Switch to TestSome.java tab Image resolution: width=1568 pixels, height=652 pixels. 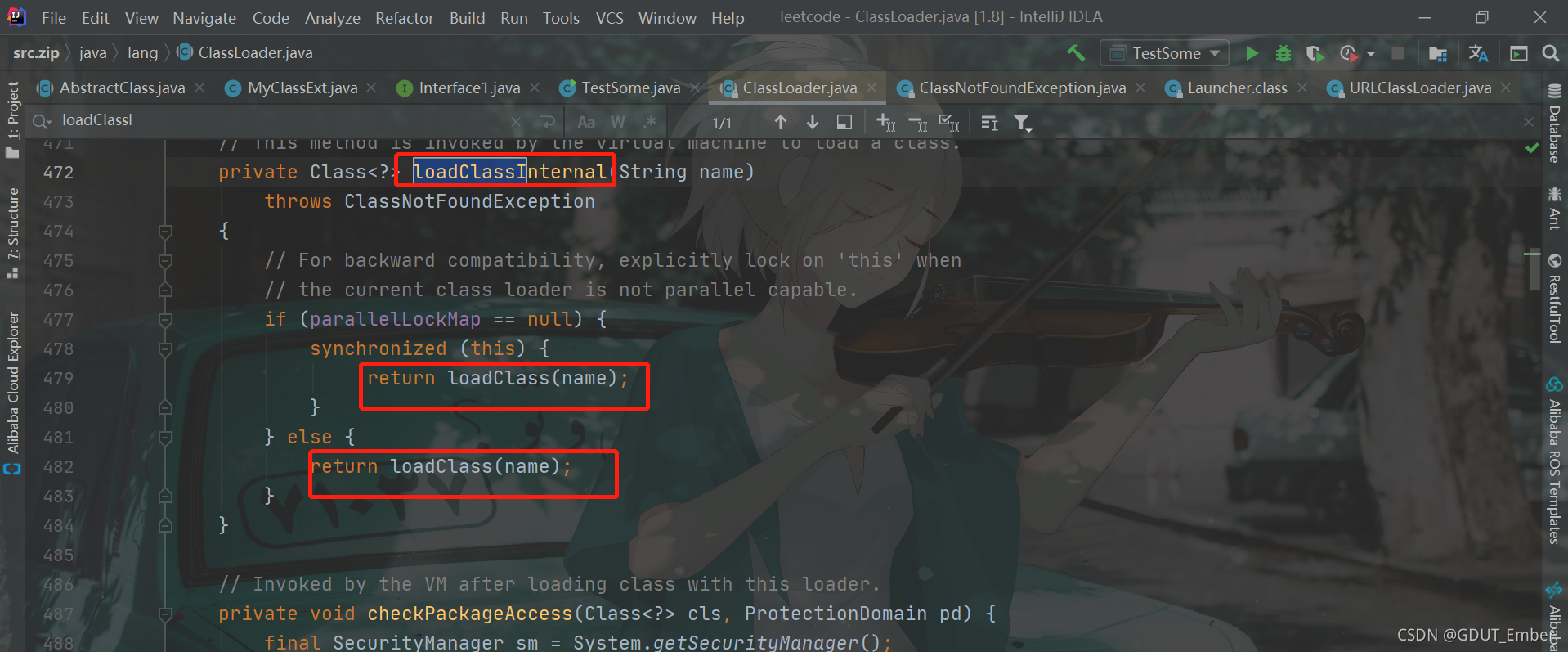pyautogui.click(x=630, y=88)
